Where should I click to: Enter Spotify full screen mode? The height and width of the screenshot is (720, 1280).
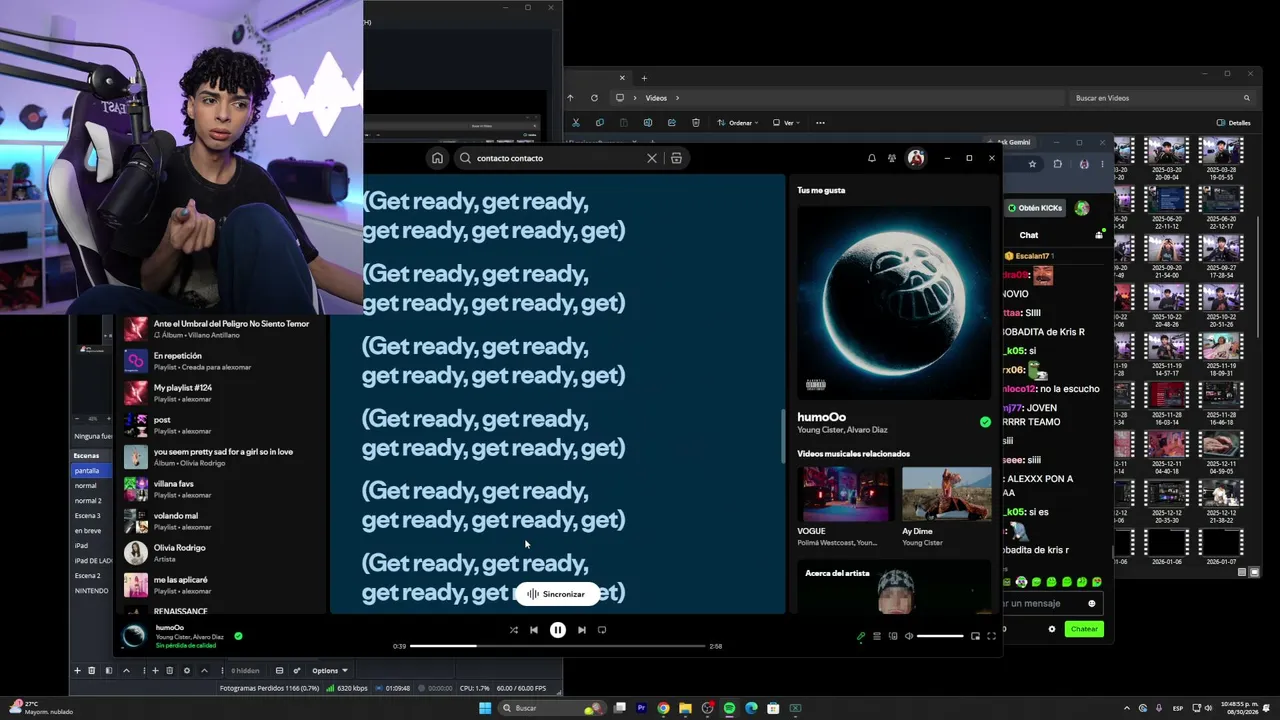click(x=991, y=636)
